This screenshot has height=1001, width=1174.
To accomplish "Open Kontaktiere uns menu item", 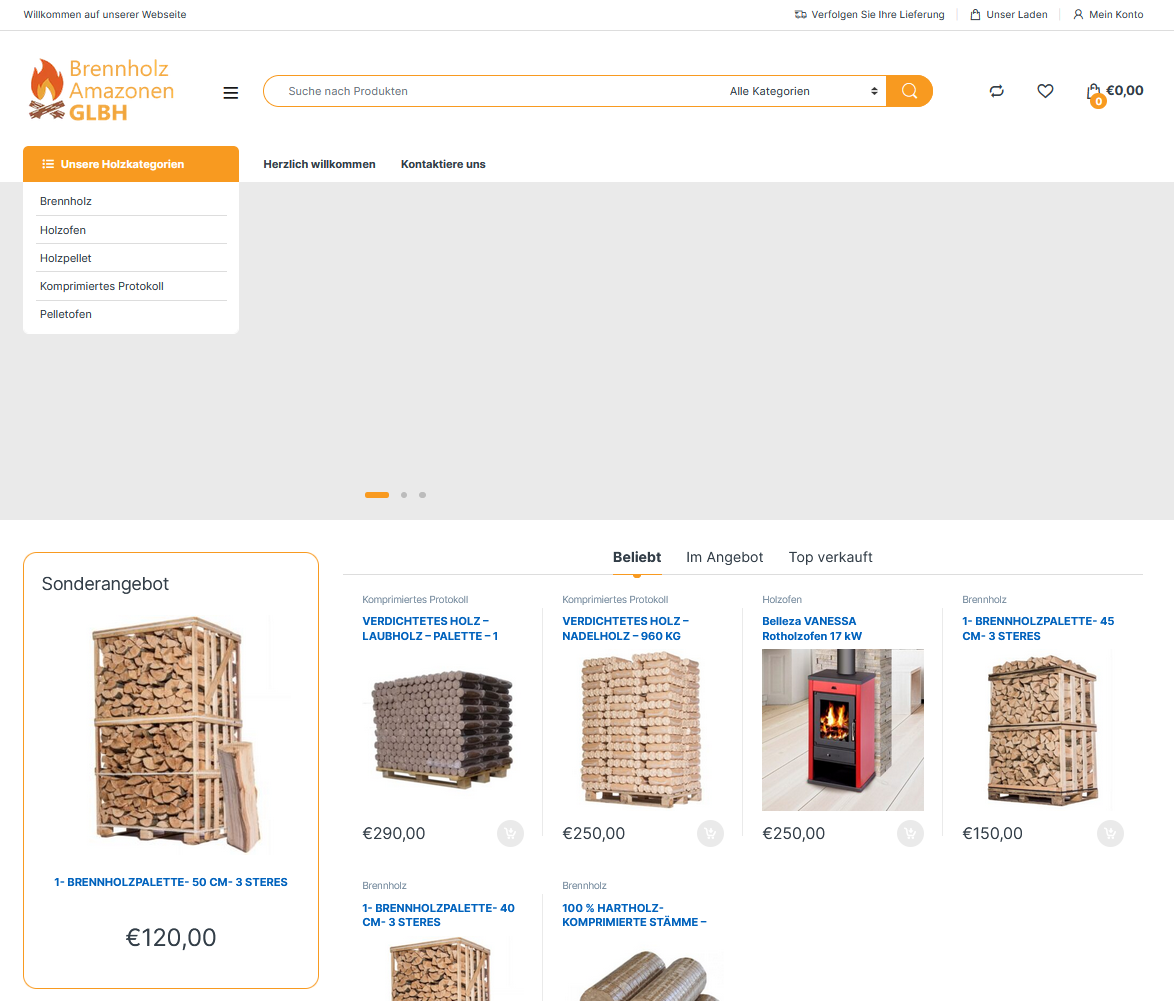I will click(x=442, y=164).
